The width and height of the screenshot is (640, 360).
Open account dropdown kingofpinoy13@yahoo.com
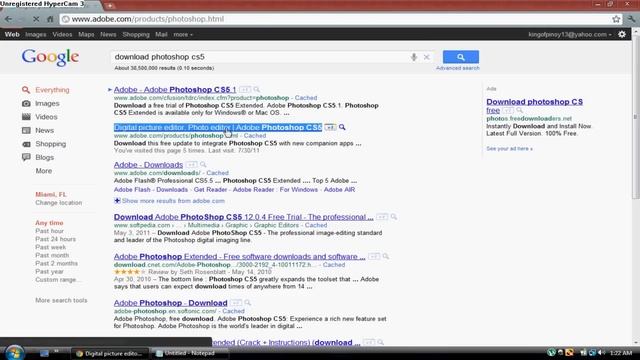(570, 34)
